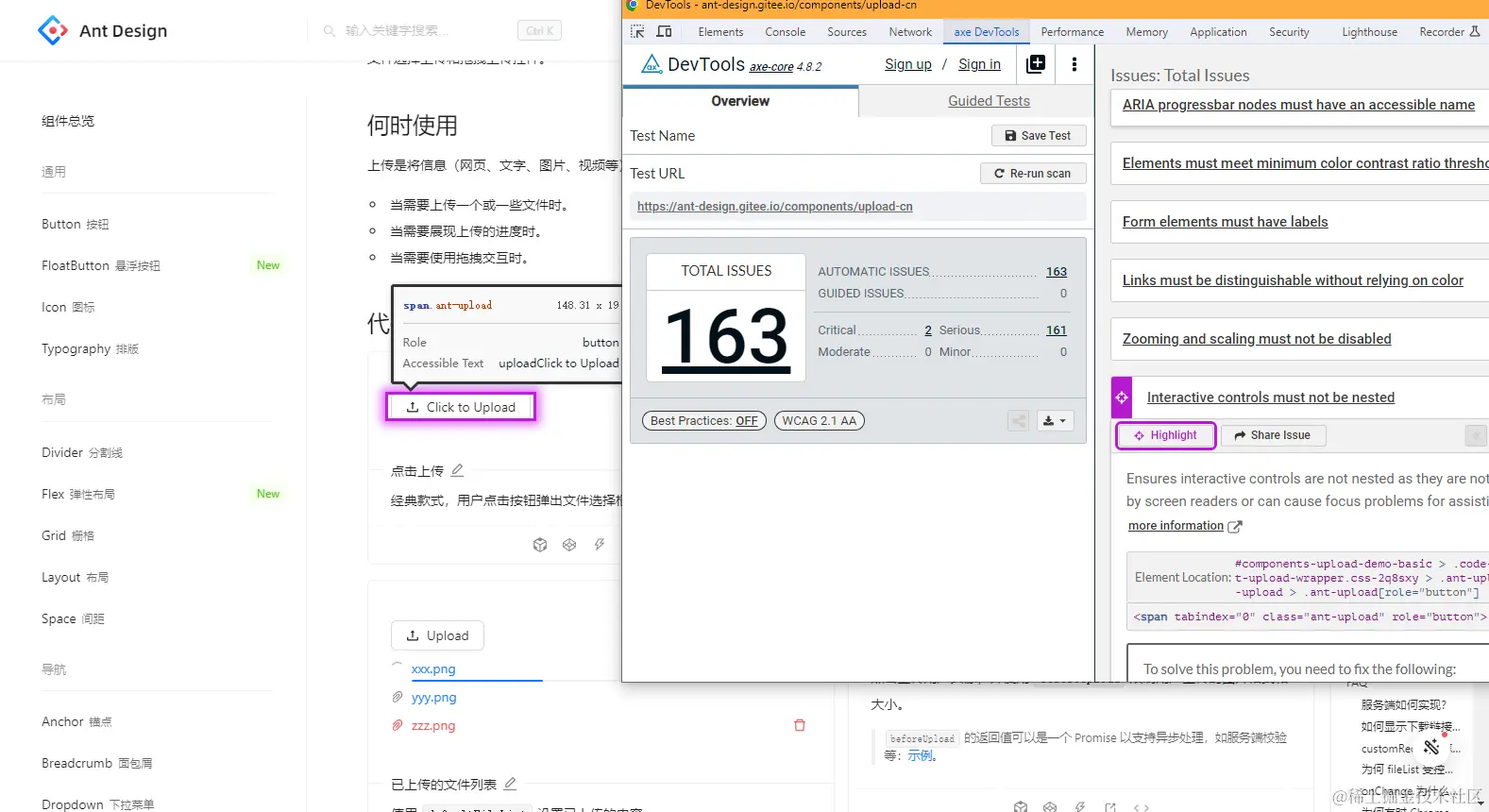Open the 163 automatic issues count link
This screenshot has width=1489, height=812.
(x=1057, y=272)
